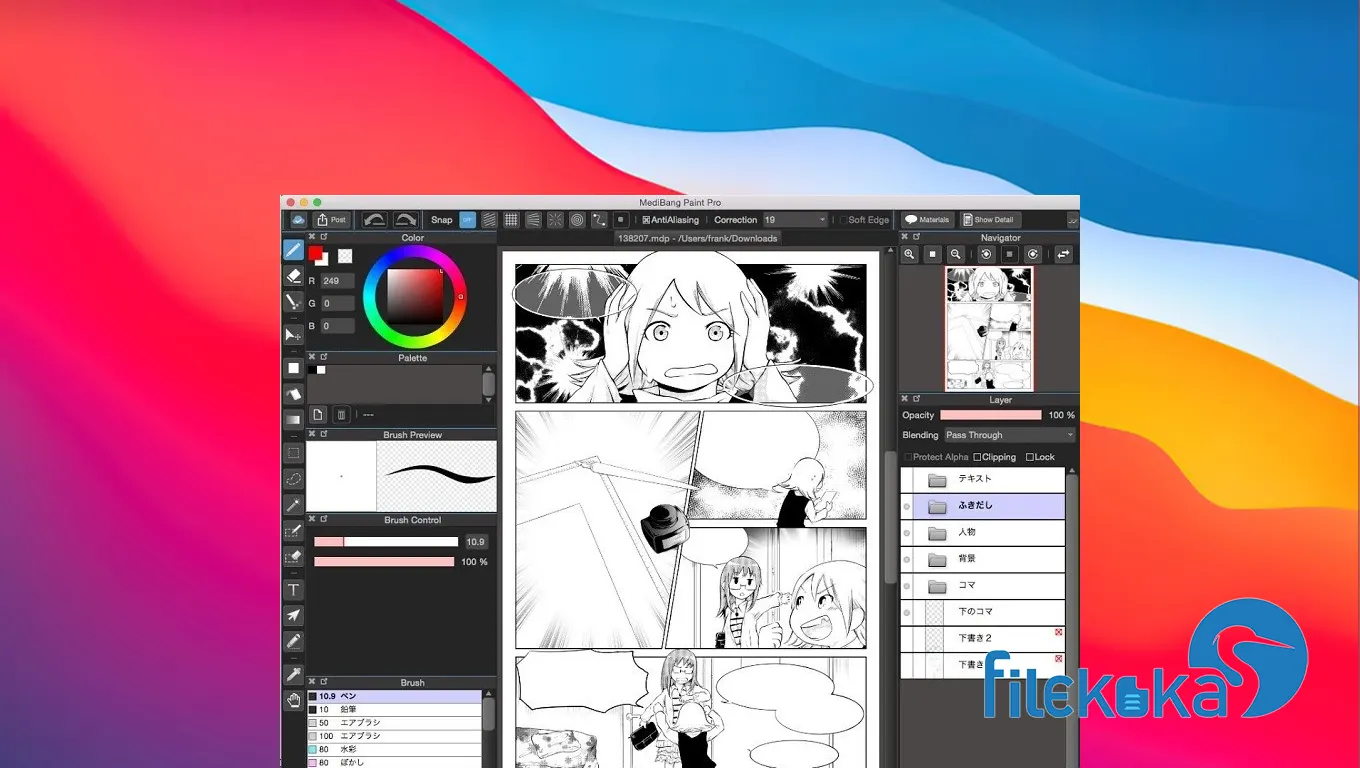Open the Materials panel button

point(927,220)
